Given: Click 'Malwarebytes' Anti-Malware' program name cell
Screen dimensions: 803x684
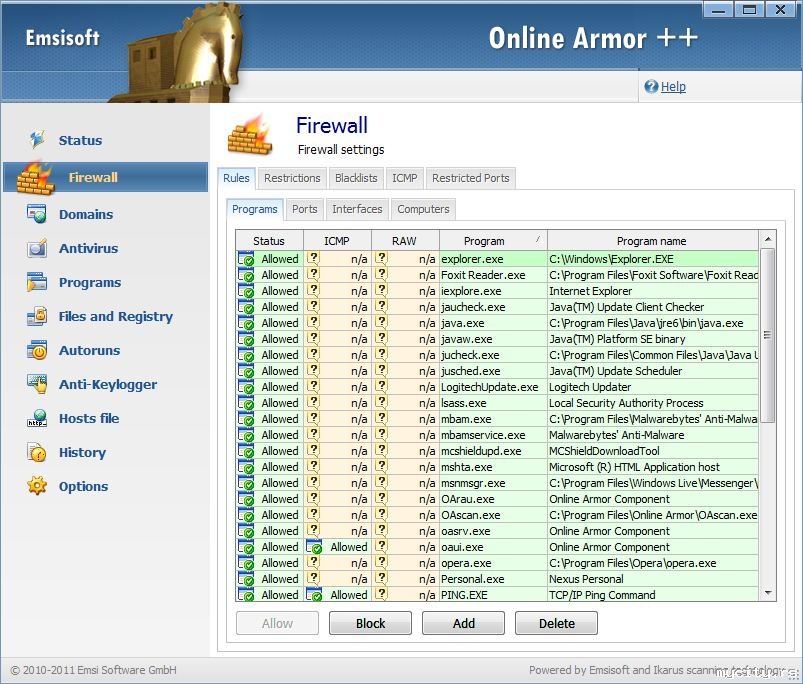Looking at the screenshot, I should (653, 435).
